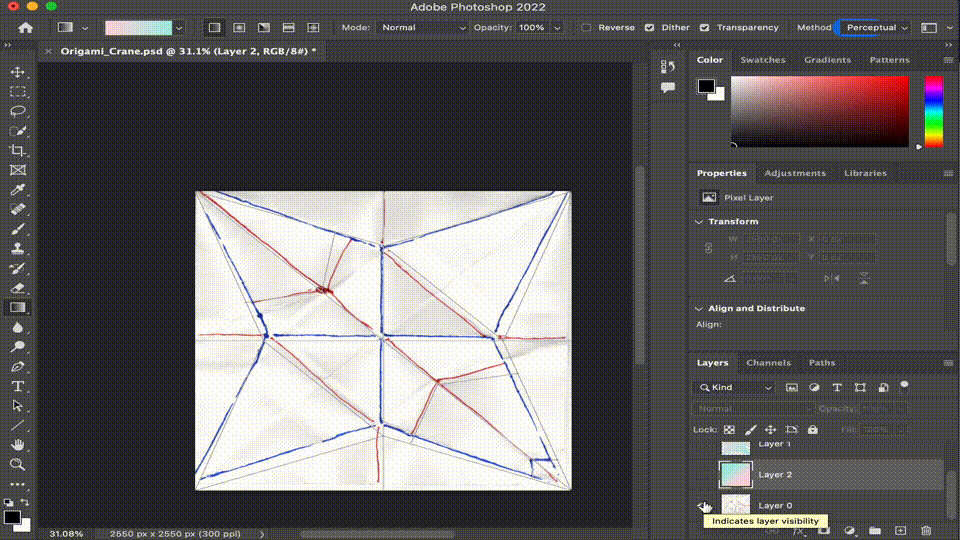Select the Quick Selection tool
This screenshot has height=540, width=960.
point(18,131)
